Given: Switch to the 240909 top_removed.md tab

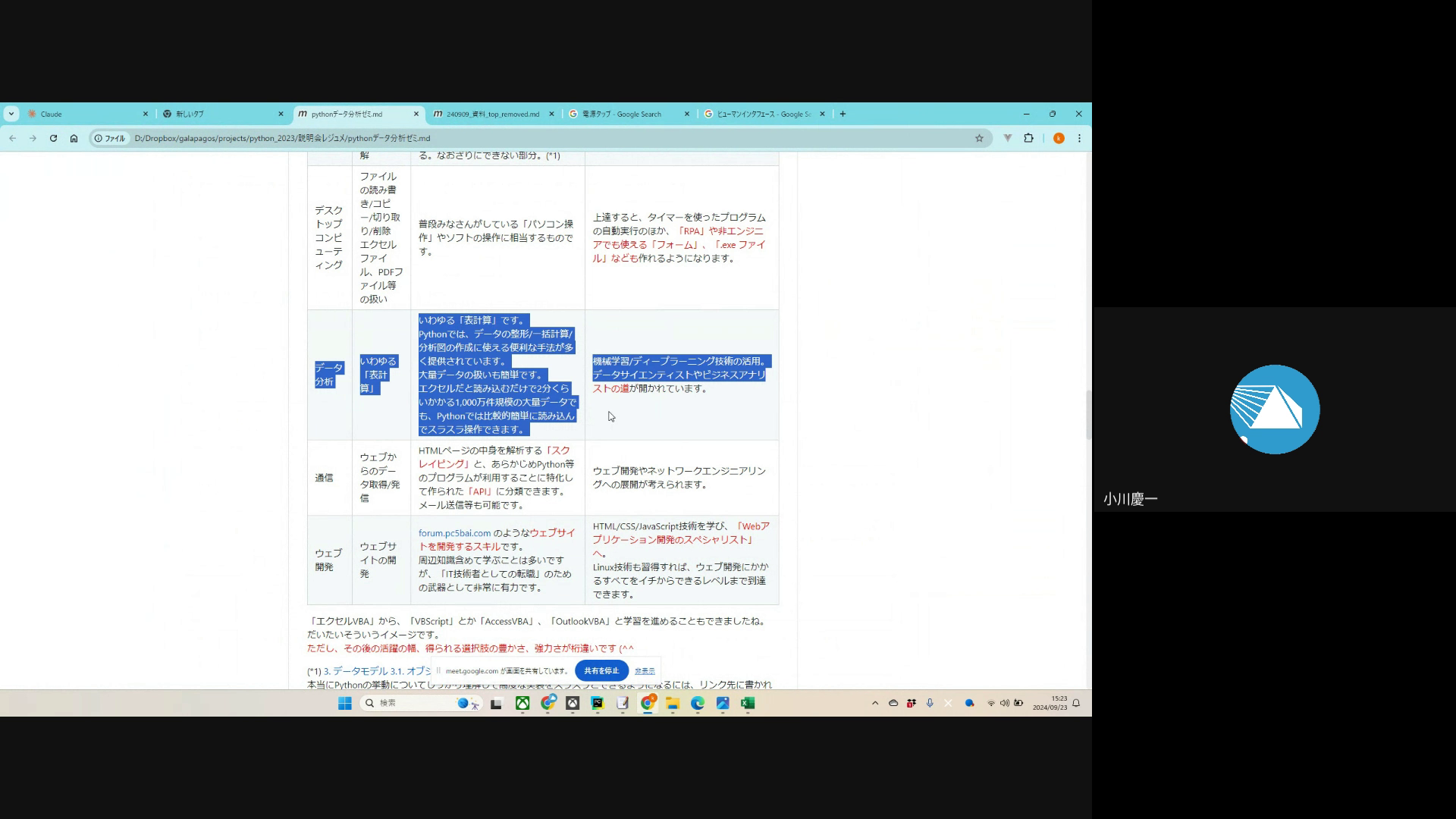Looking at the screenshot, I should pos(493,114).
